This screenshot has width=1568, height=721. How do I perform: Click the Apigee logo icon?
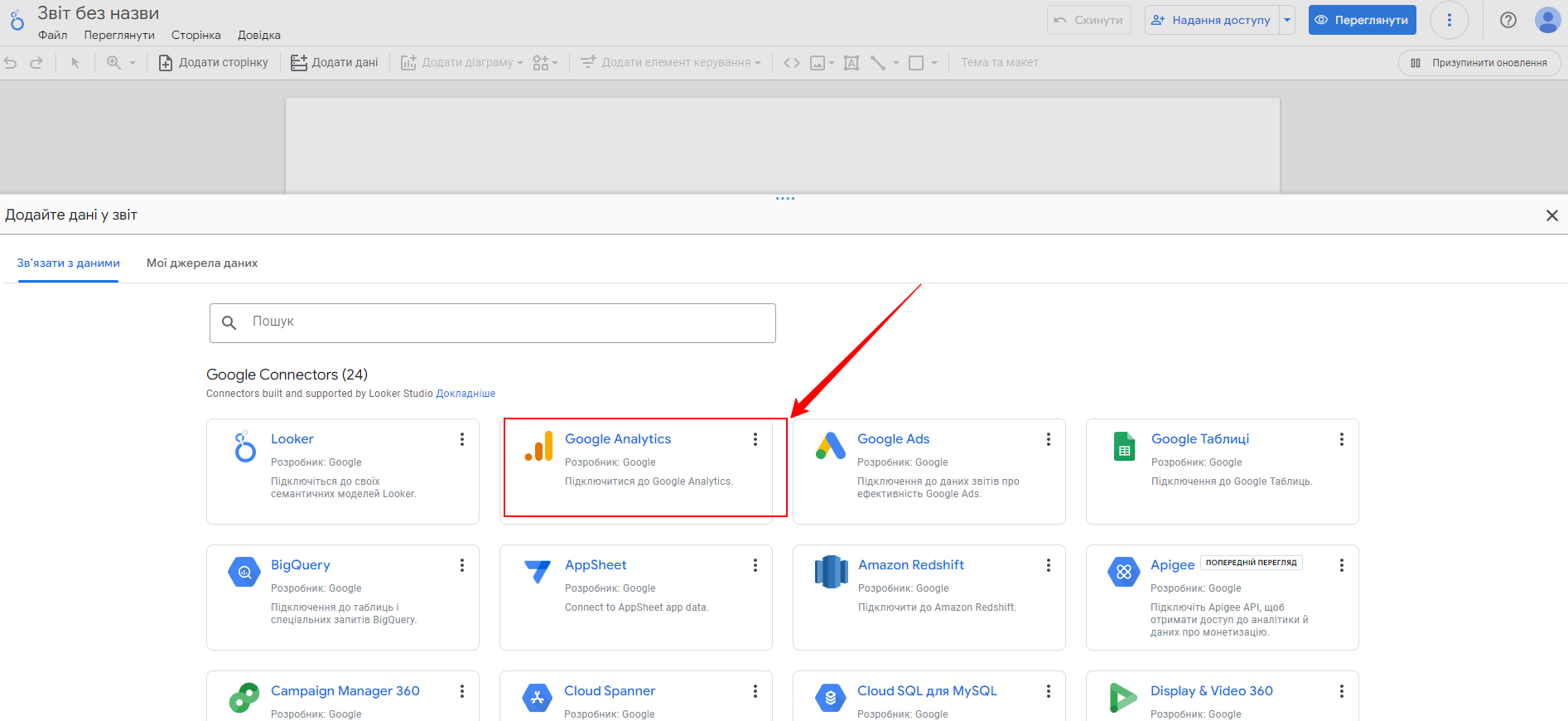(x=1124, y=572)
